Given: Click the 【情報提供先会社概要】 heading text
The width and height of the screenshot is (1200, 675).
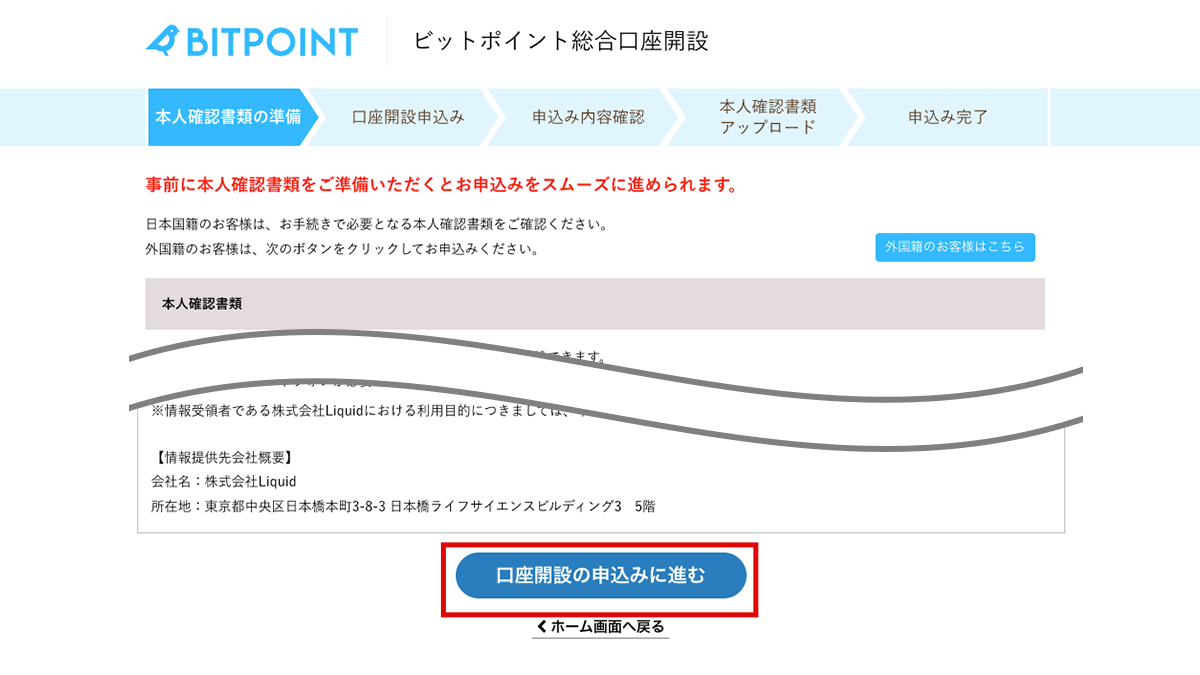Looking at the screenshot, I should 222,457.
